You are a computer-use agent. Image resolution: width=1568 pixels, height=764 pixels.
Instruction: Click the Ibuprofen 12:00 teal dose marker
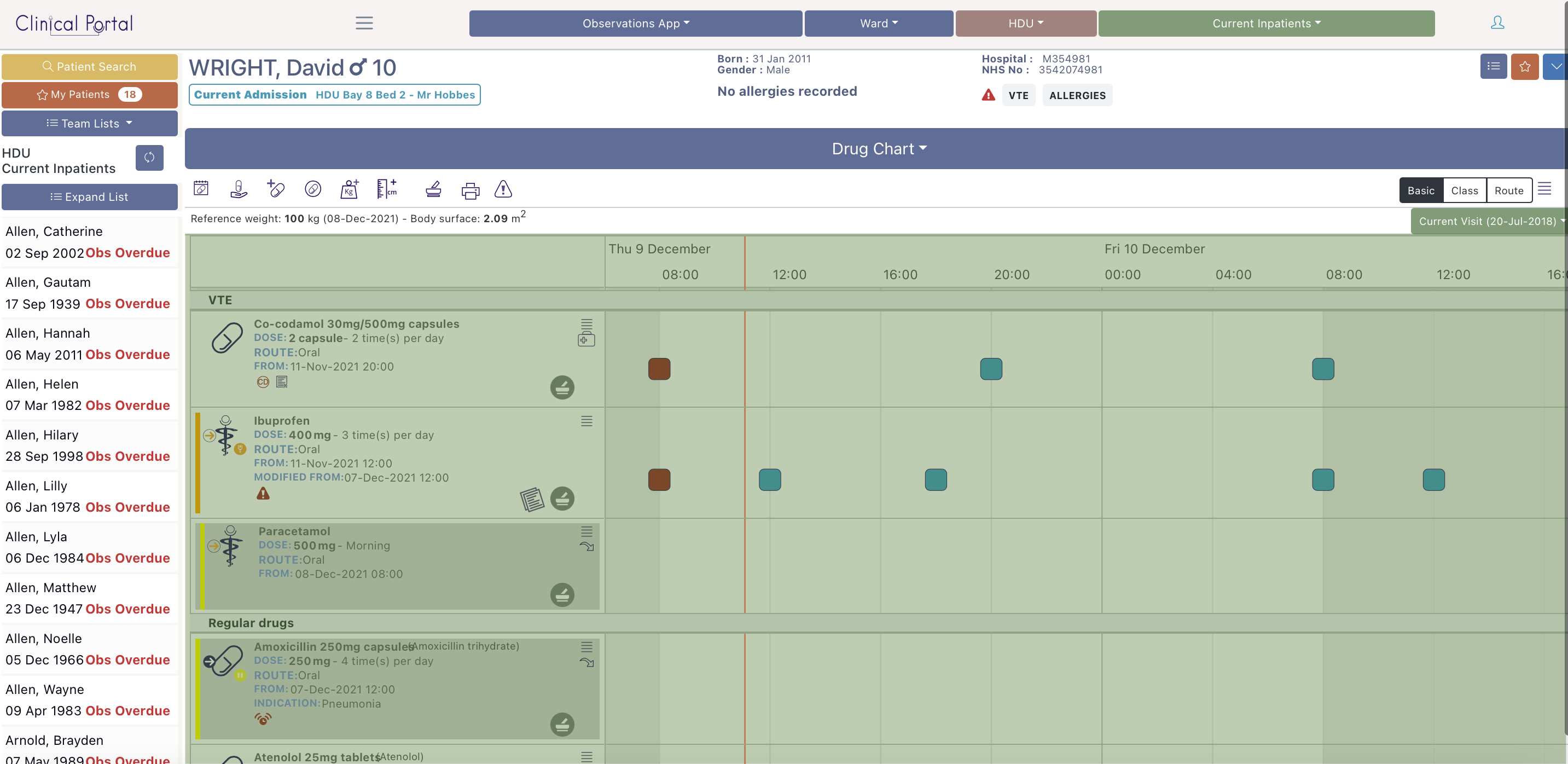[769, 480]
